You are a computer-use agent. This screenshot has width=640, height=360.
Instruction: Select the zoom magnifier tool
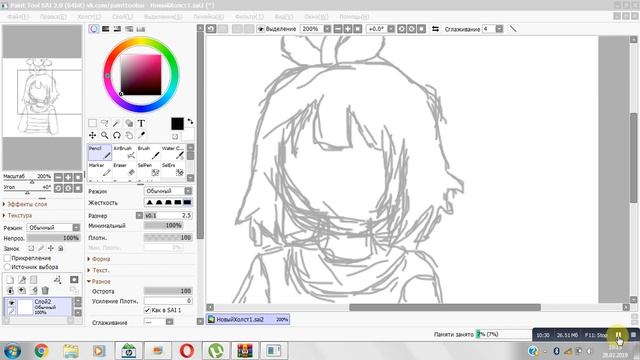tap(104, 136)
